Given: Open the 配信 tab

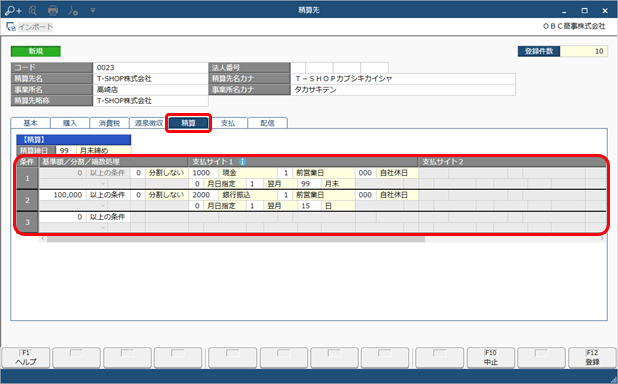Looking at the screenshot, I should (267, 123).
